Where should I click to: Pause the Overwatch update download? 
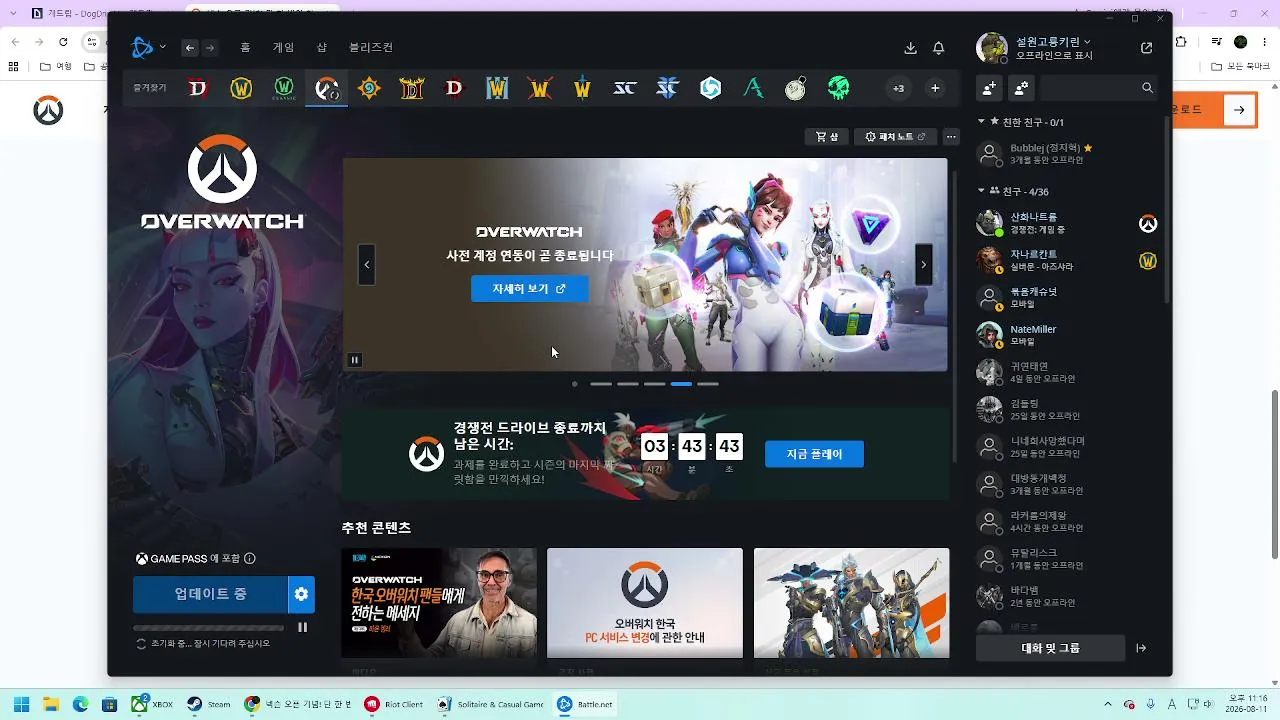tap(302, 628)
